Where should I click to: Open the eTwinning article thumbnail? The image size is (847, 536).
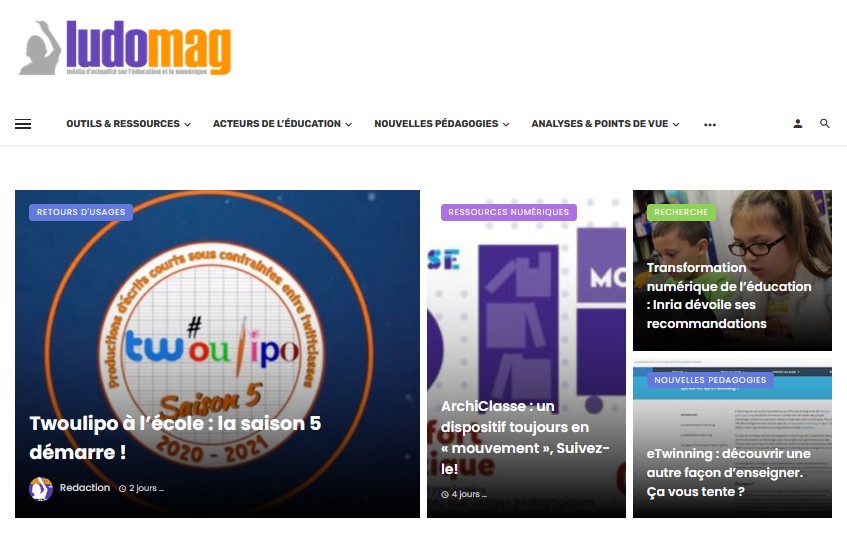click(x=732, y=438)
